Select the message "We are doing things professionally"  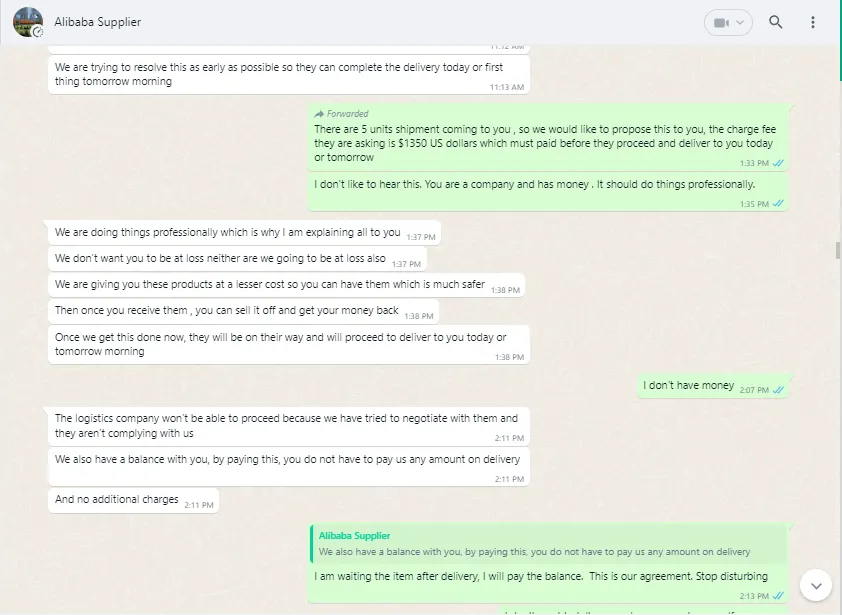click(x=244, y=233)
